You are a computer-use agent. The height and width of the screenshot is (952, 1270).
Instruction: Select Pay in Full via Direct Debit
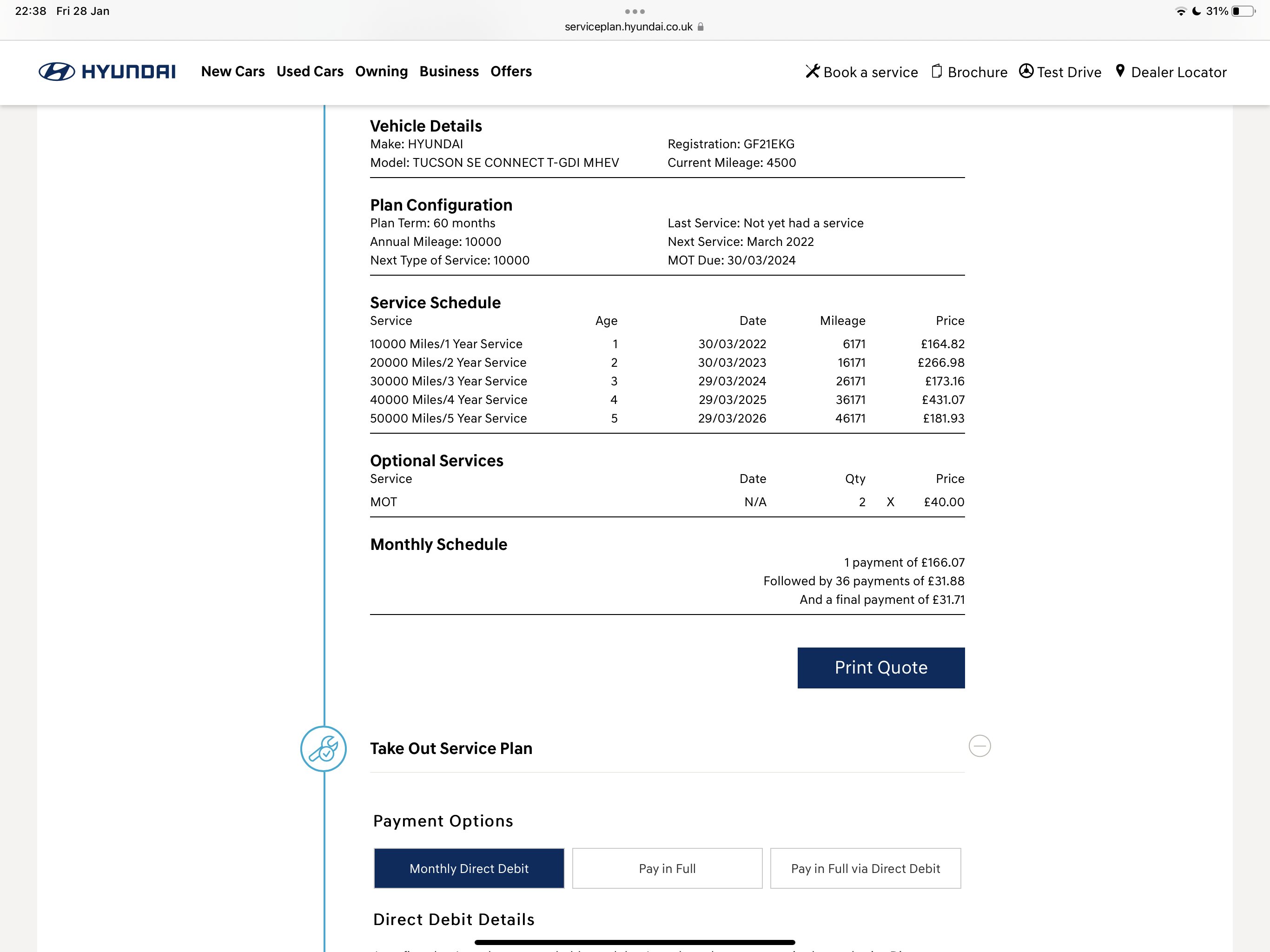865,869
